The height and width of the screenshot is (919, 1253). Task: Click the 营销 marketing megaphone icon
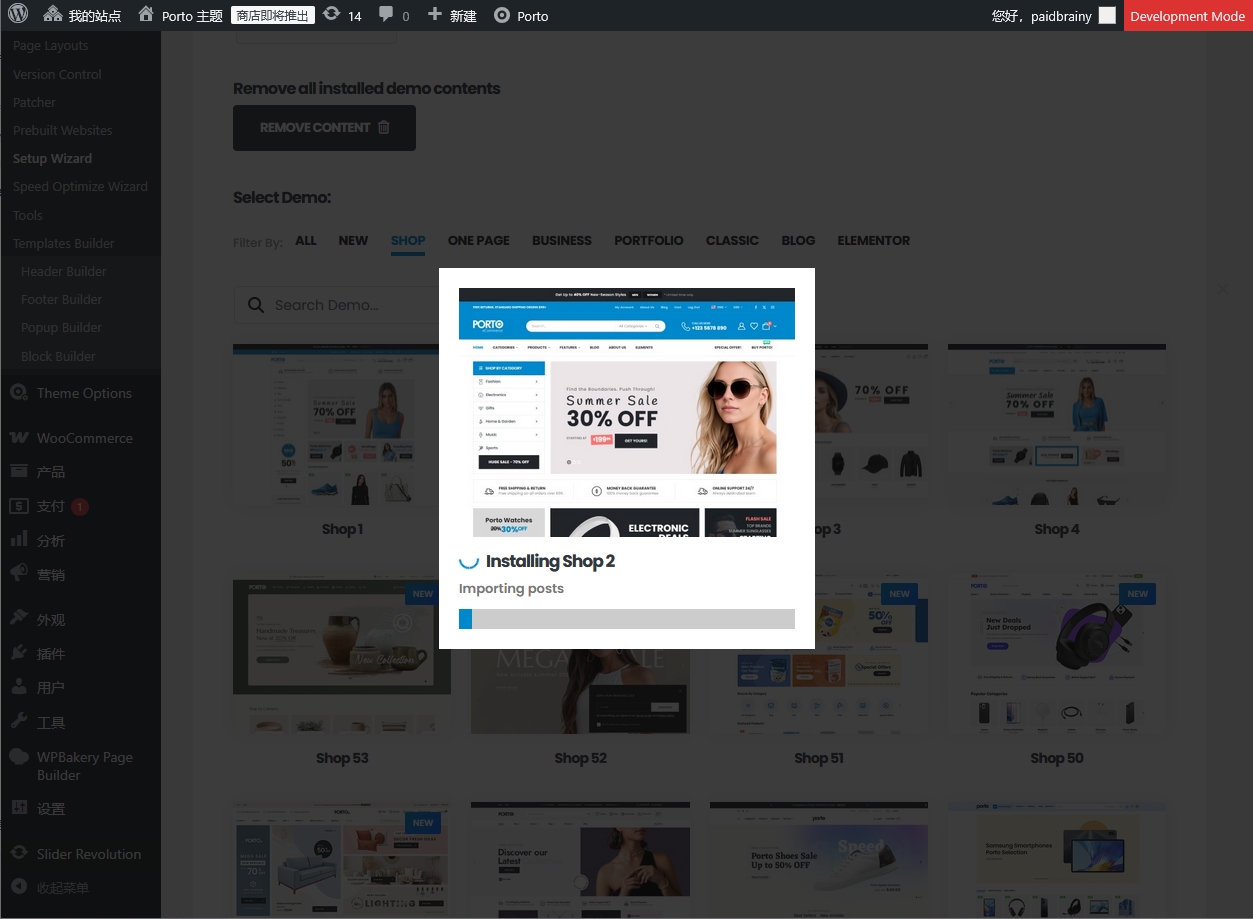coord(19,574)
